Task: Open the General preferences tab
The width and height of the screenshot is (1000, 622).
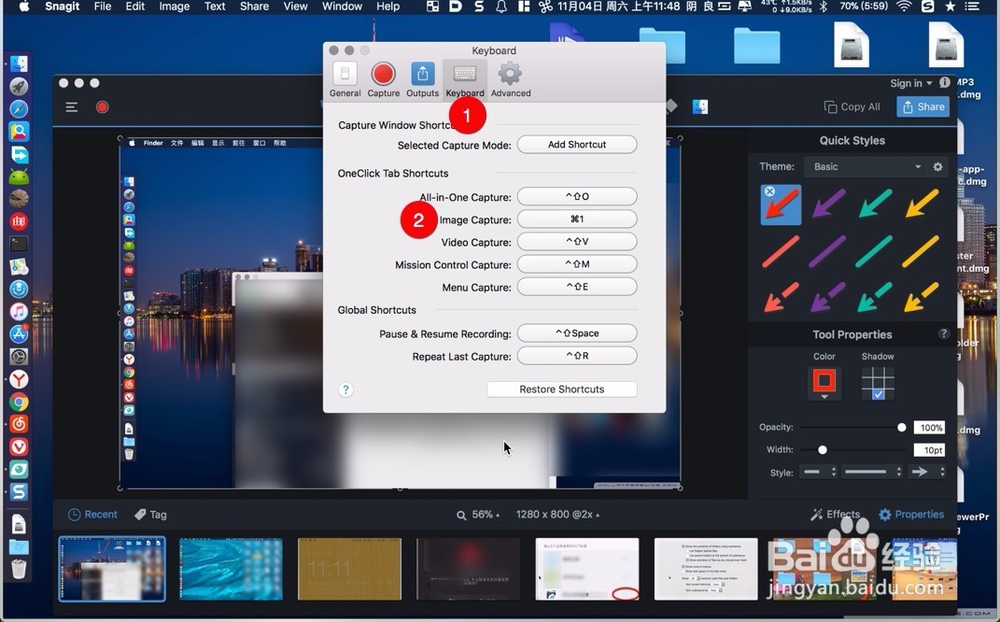Action: [x=344, y=80]
